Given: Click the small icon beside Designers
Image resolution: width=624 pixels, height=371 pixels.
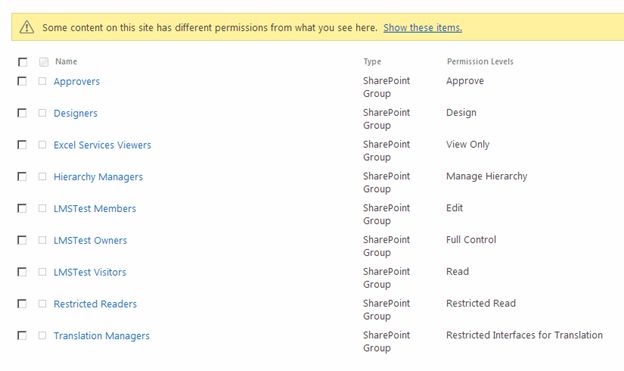Looking at the screenshot, I should (x=42, y=113).
